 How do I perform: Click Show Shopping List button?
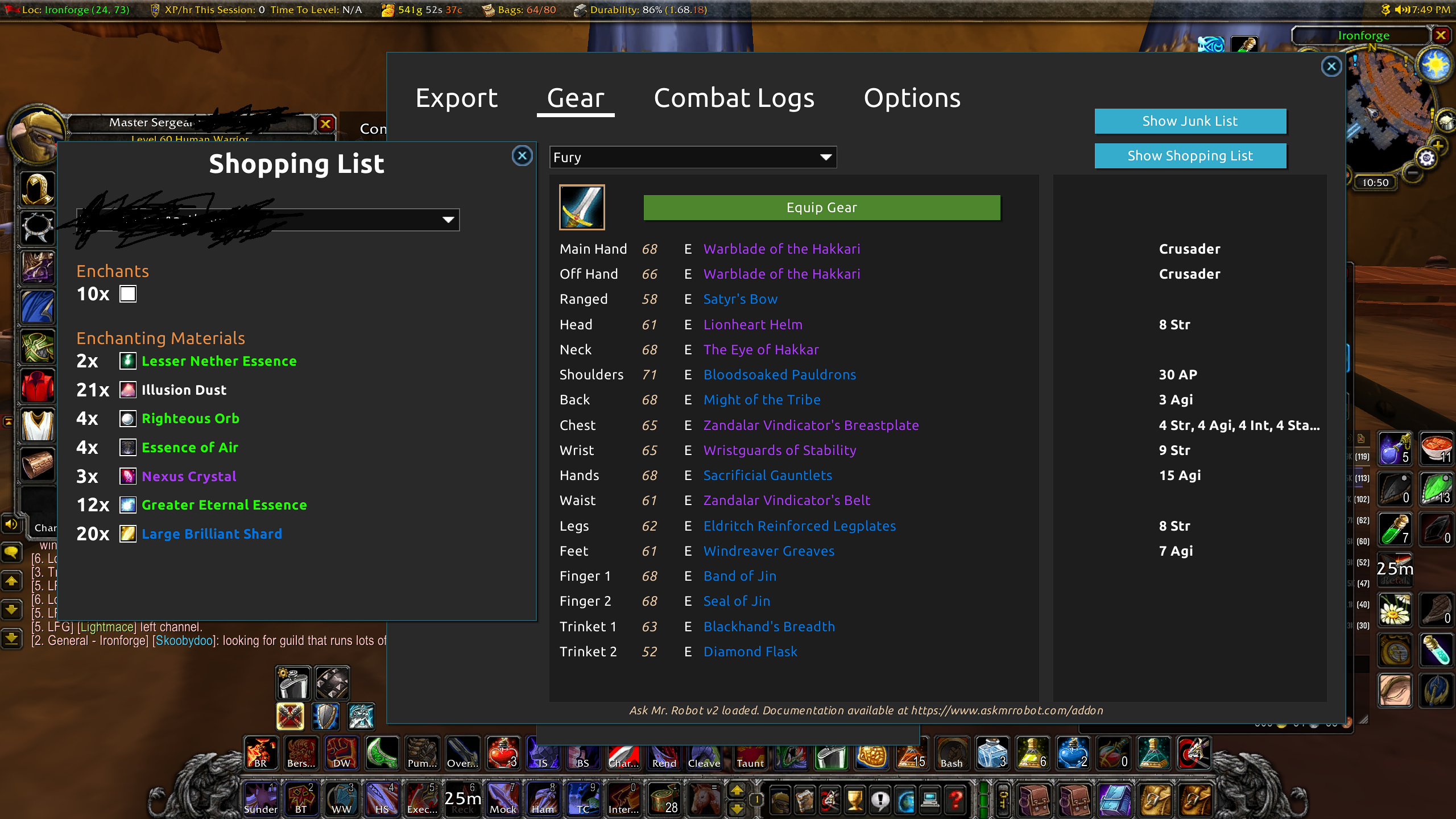pyautogui.click(x=1190, y=156)
